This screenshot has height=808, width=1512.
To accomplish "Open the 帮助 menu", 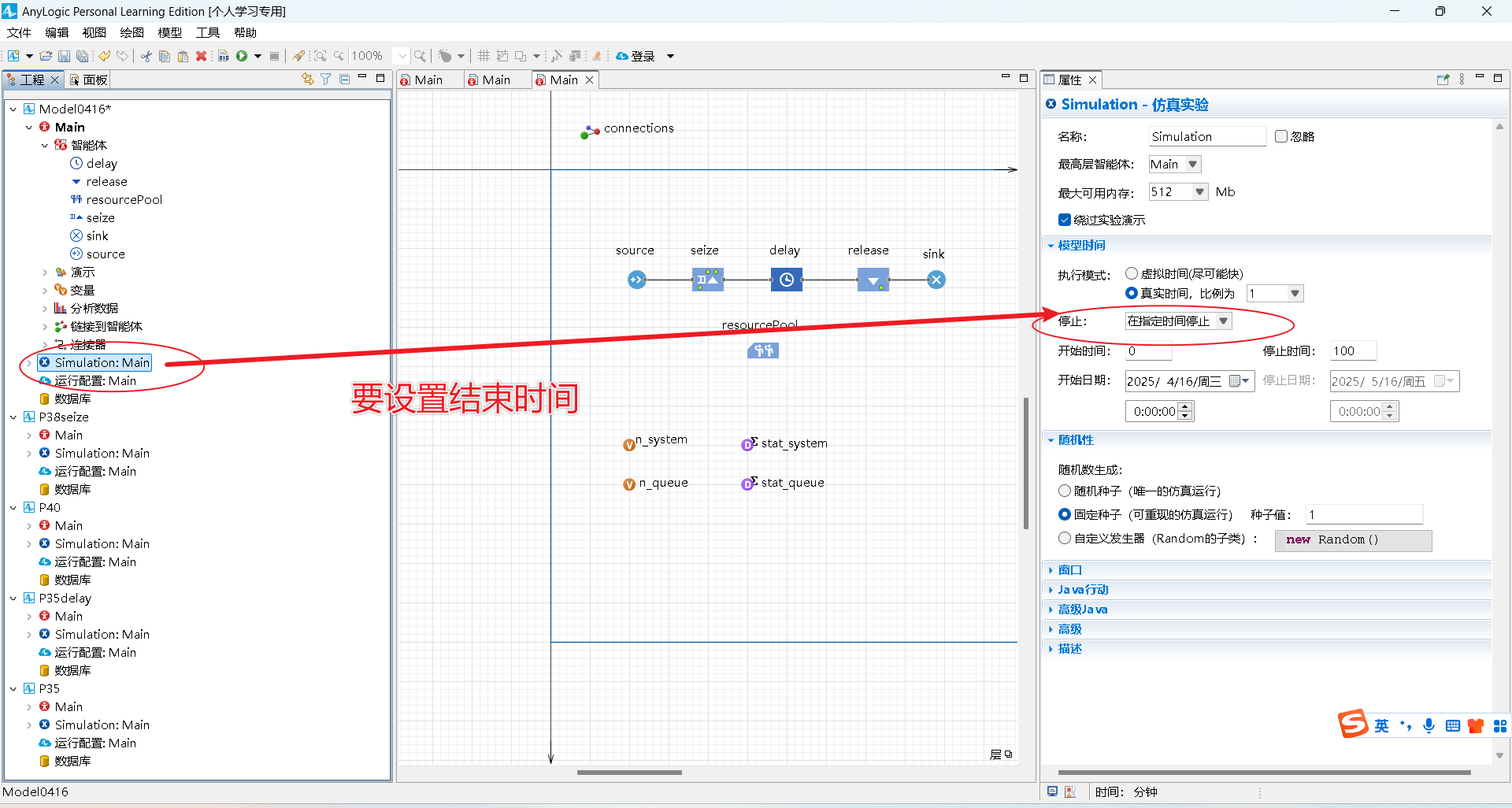I will pyautogui.click(x=244, y=32).
